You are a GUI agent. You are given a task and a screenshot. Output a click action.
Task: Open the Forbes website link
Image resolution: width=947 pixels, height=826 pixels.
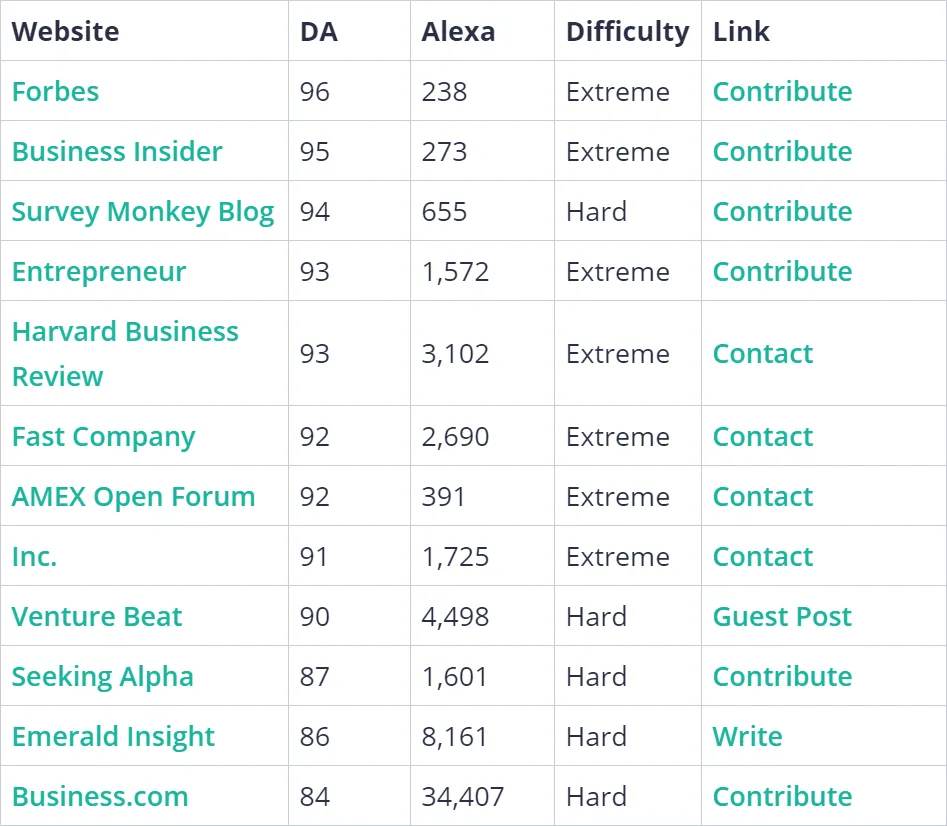pyautogui.click(x=56, y=92)
